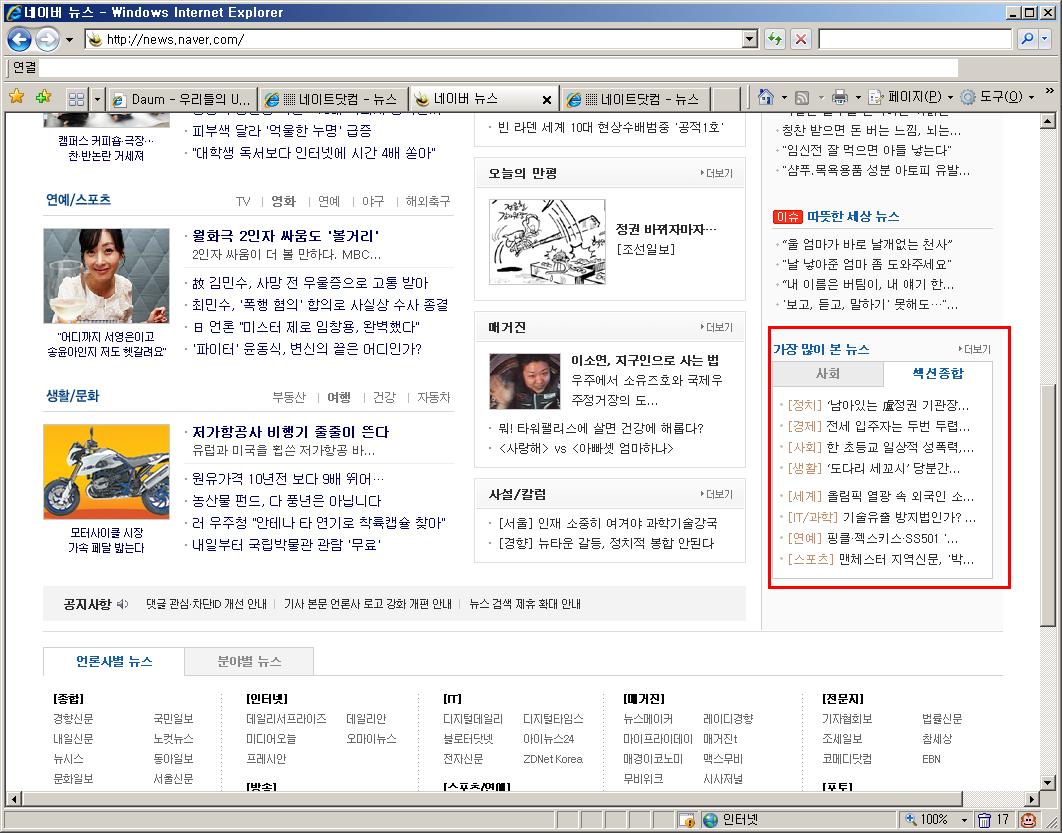This screenshot has height=833, width=1062.
Task: Click the motorcycle photo thumbnail
Action: point(106,471)
